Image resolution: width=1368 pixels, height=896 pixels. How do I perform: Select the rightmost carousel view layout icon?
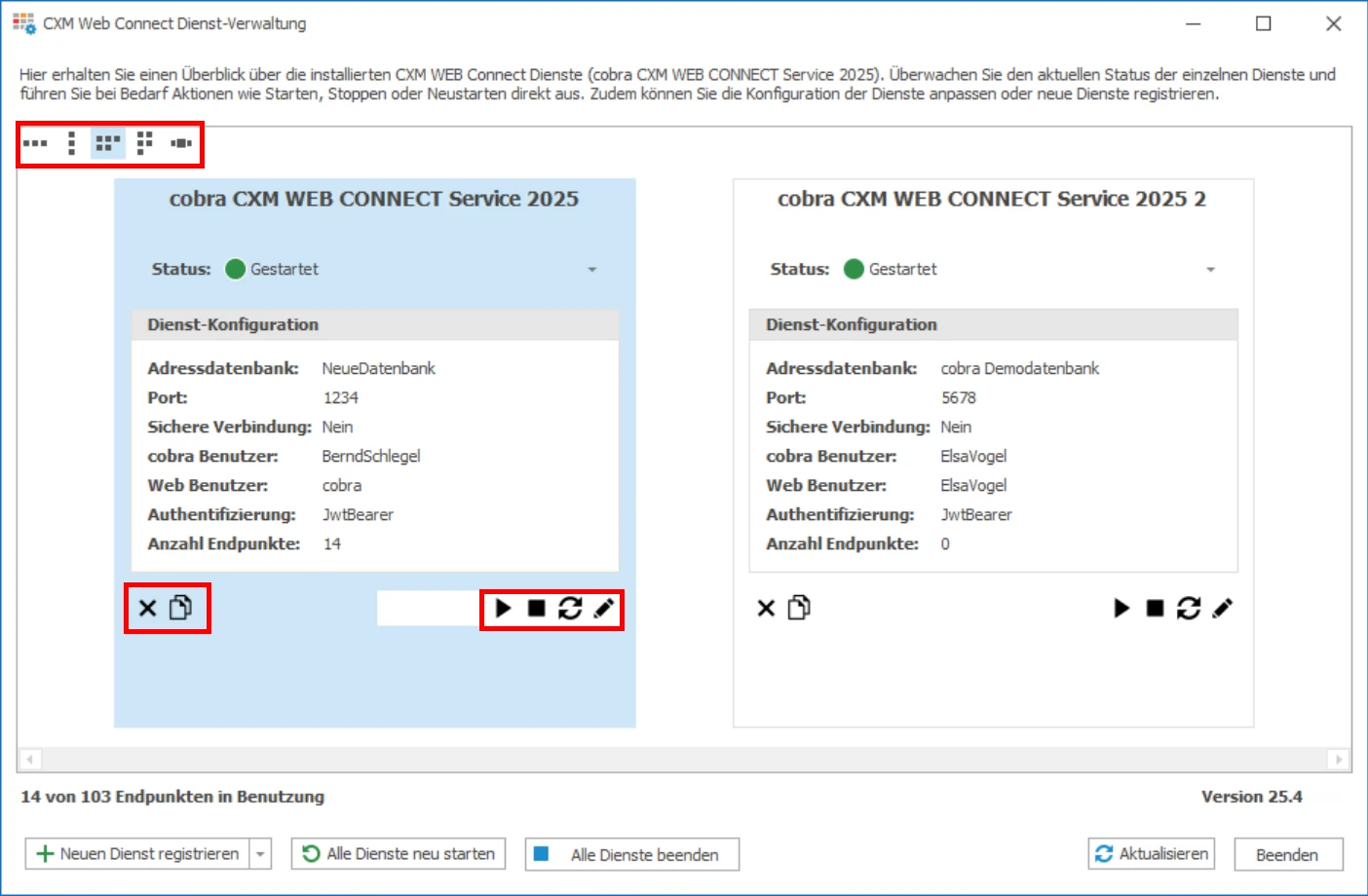[x=181, y=142]
